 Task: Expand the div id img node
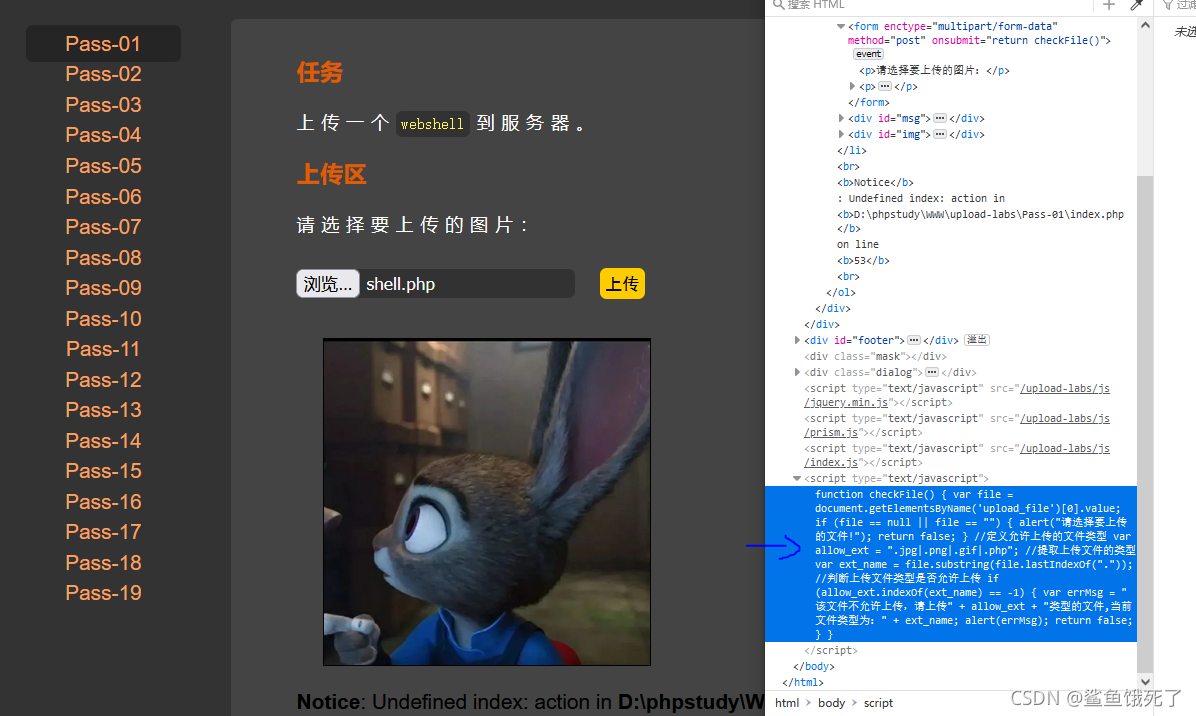pyautogui.click(x=841, y=134)
